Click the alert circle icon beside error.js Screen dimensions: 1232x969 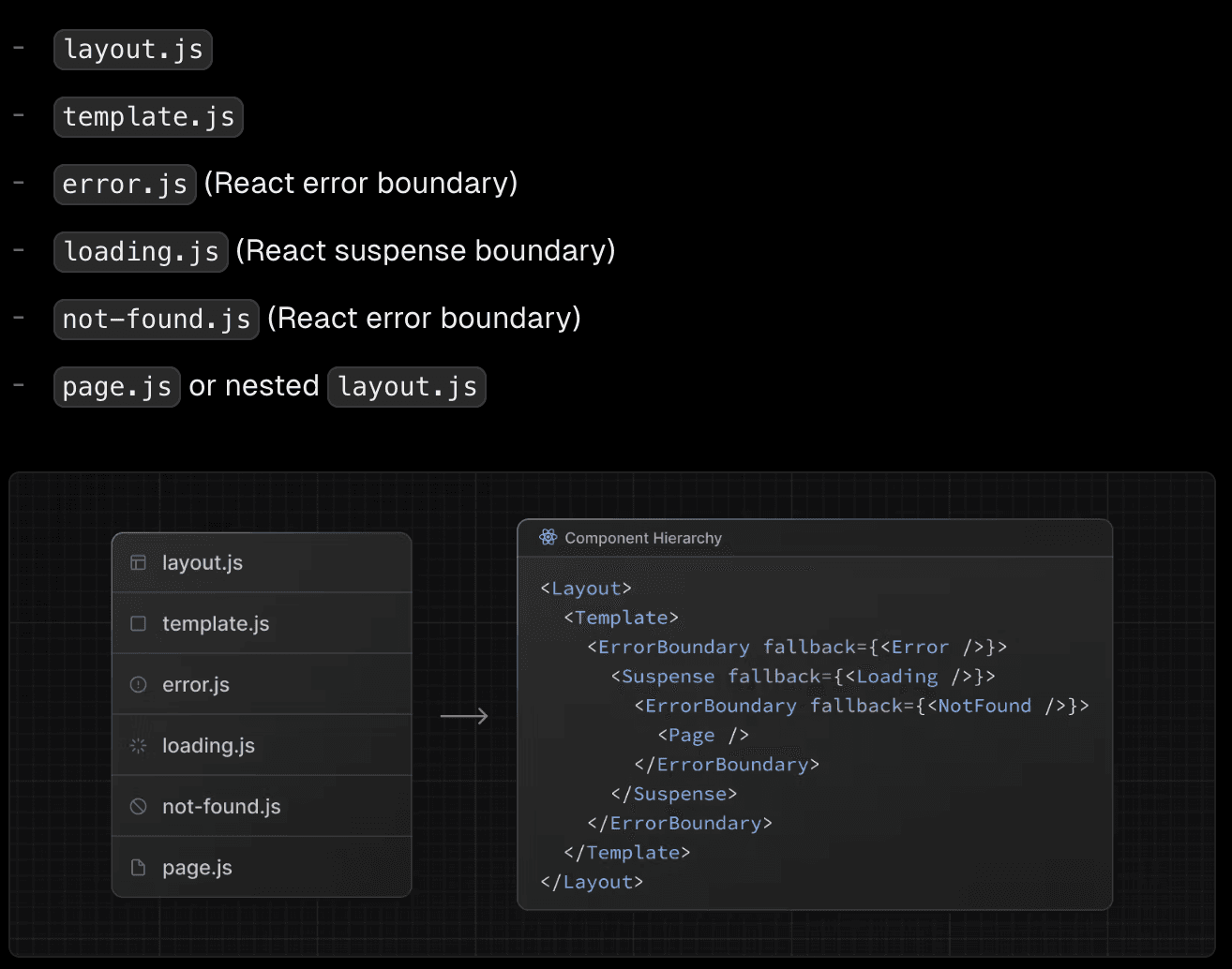click(x=138, y=684)
